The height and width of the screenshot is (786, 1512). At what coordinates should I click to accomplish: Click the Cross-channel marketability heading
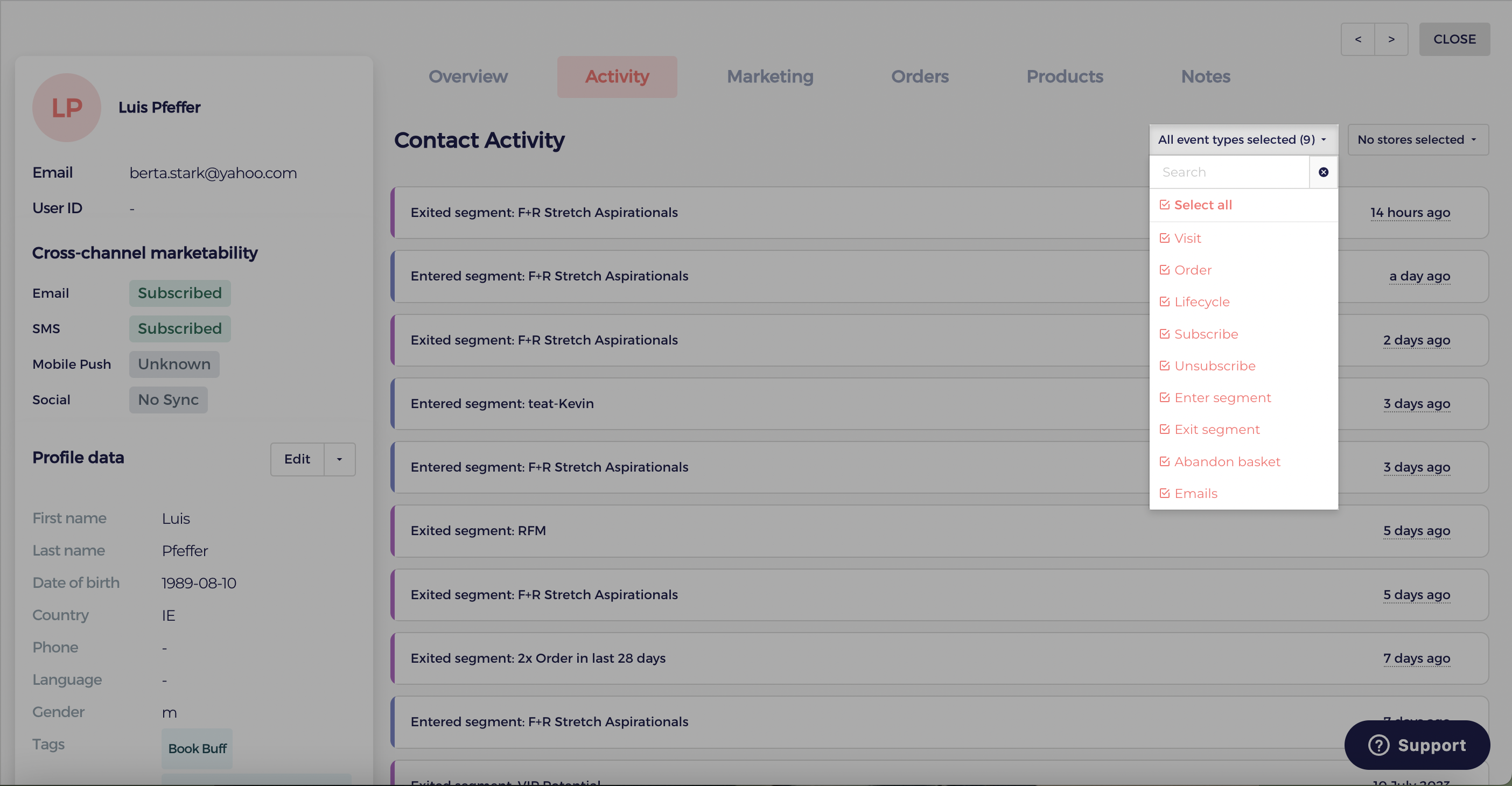[x=145, y=253]
